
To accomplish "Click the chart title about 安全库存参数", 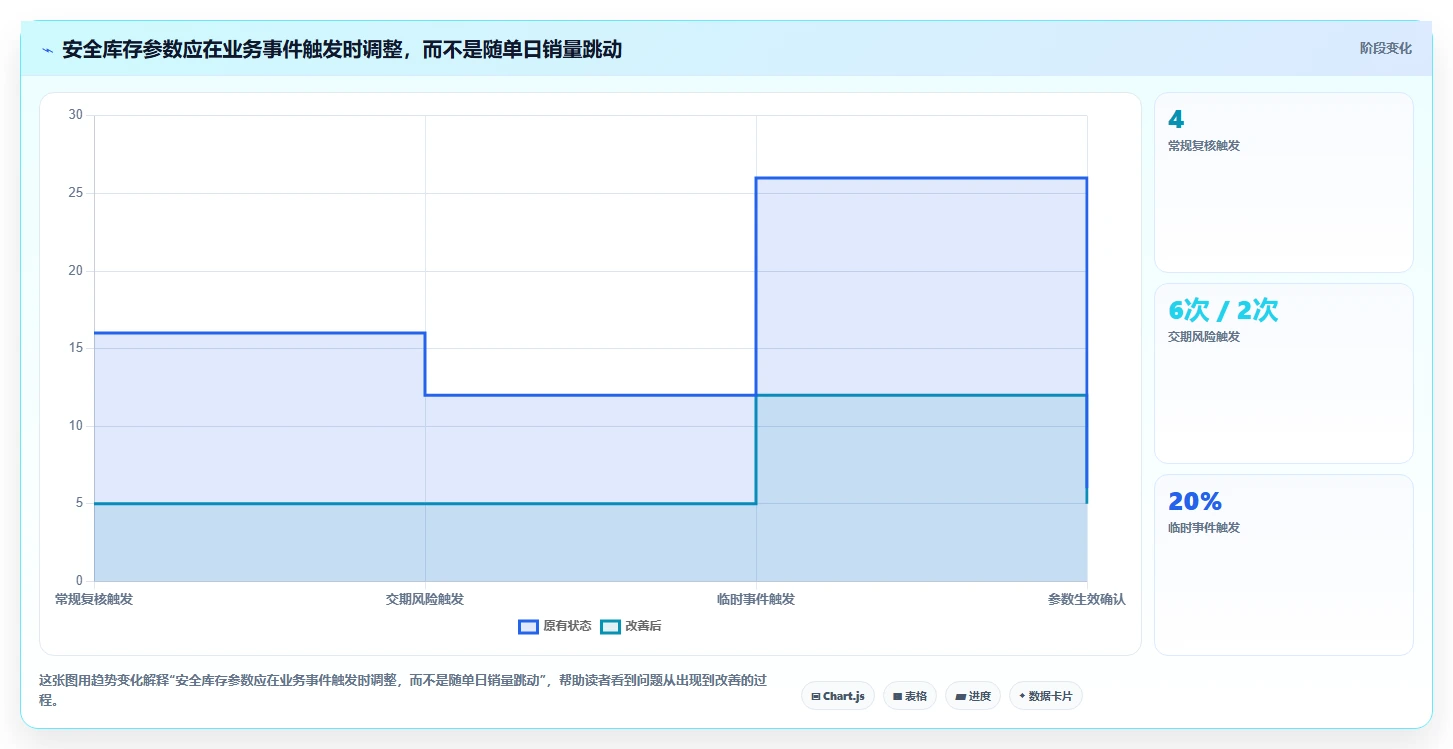I will [342, 49].
